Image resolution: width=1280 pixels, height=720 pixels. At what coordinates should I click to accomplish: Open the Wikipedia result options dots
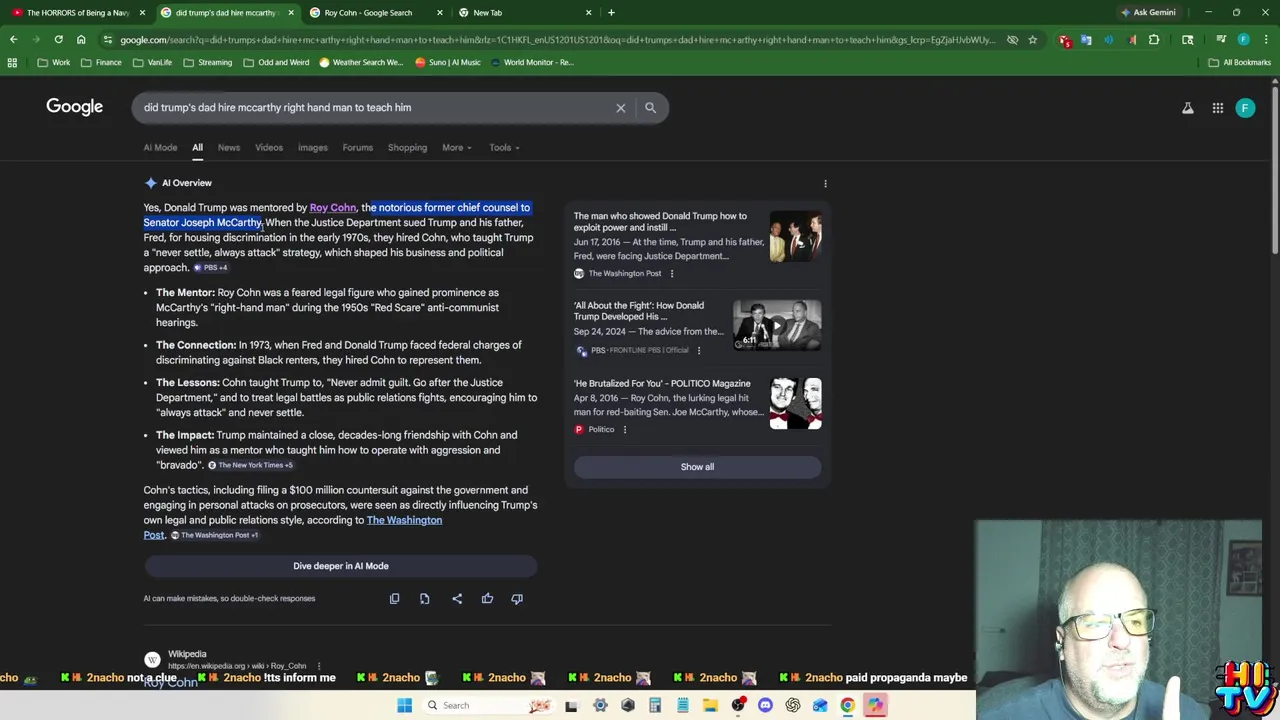point(319,666)
